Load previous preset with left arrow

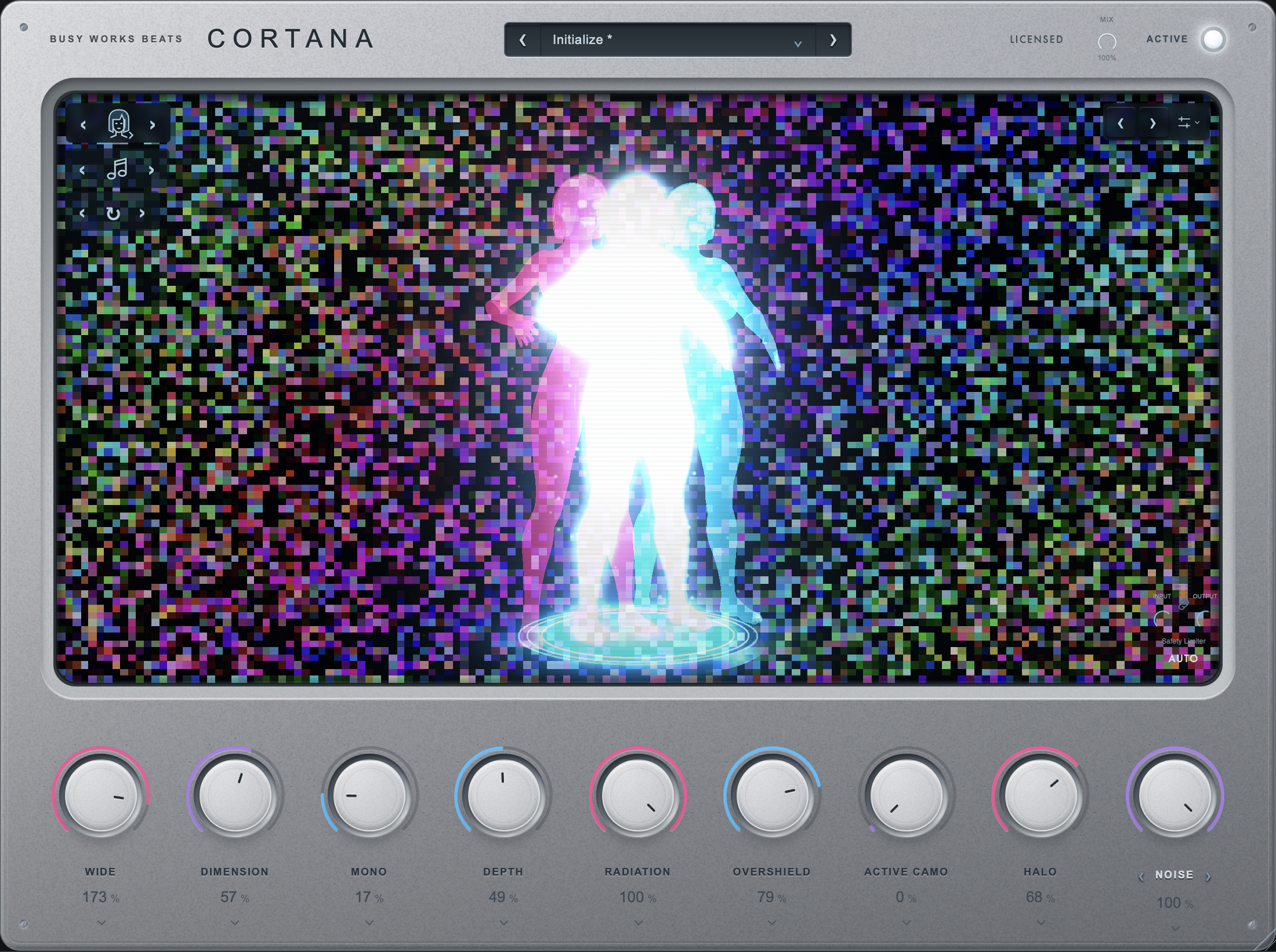[x=523, y=40]
